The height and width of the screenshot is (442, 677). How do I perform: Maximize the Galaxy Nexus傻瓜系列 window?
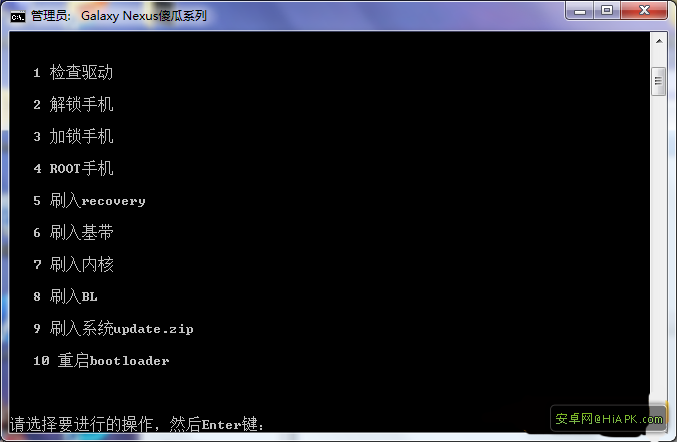(607, 10)
